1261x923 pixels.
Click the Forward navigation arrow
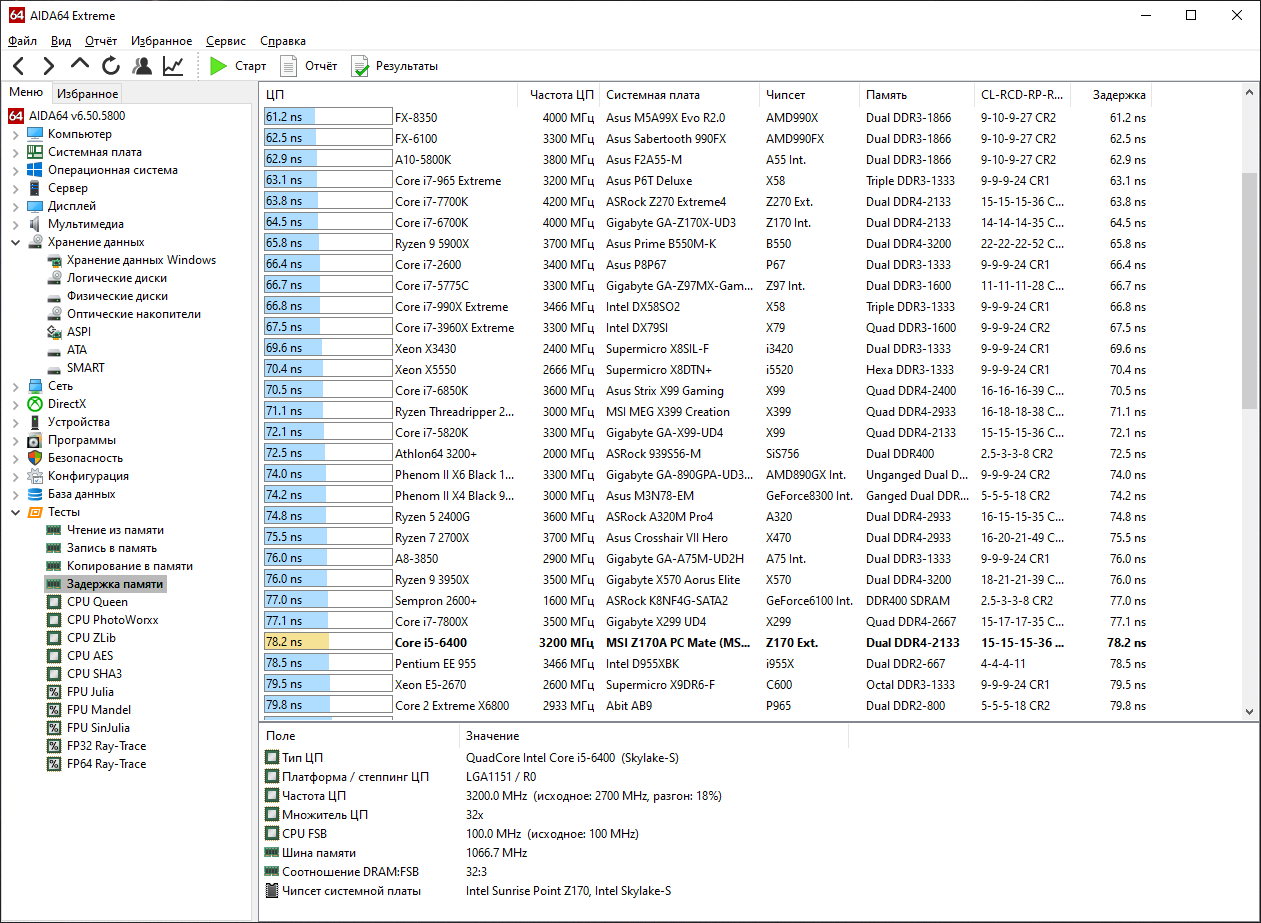tap(48, 66)
